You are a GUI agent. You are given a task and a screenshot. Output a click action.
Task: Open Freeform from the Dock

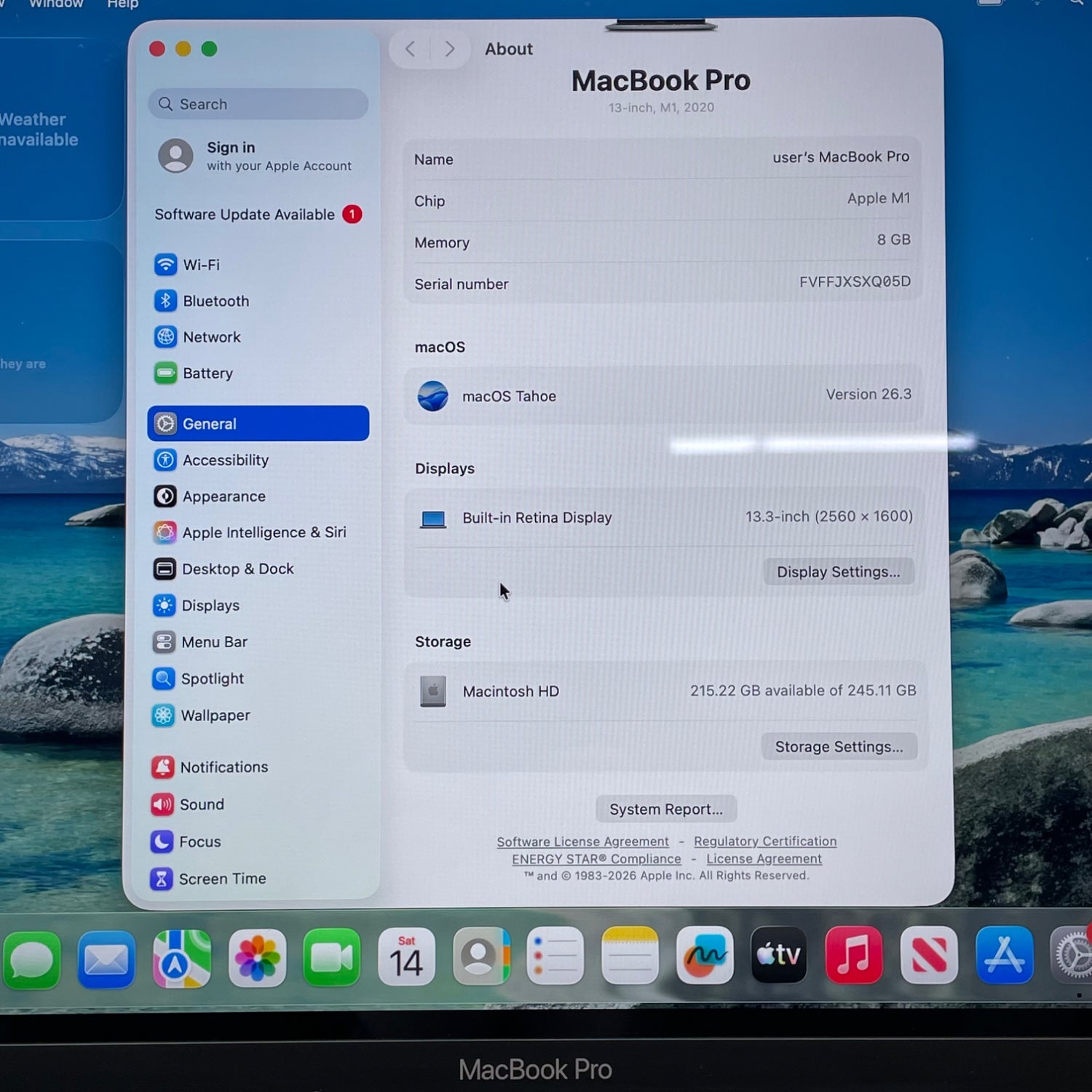tap(704, 955)
